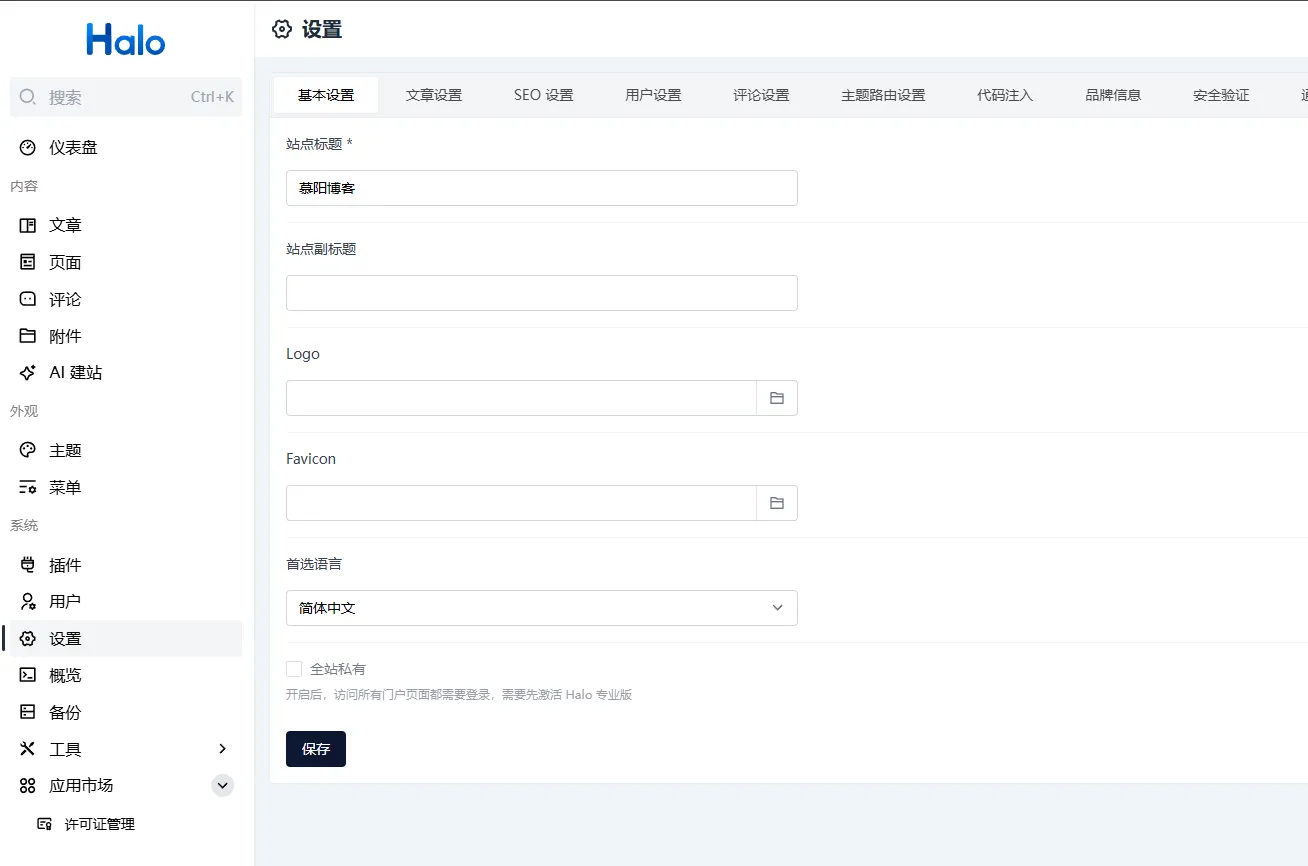The width and height of the screenshot is (1308, 866).
Task: Open 附件 folder icon in sidebar
Action: click(x=28, y=336)
